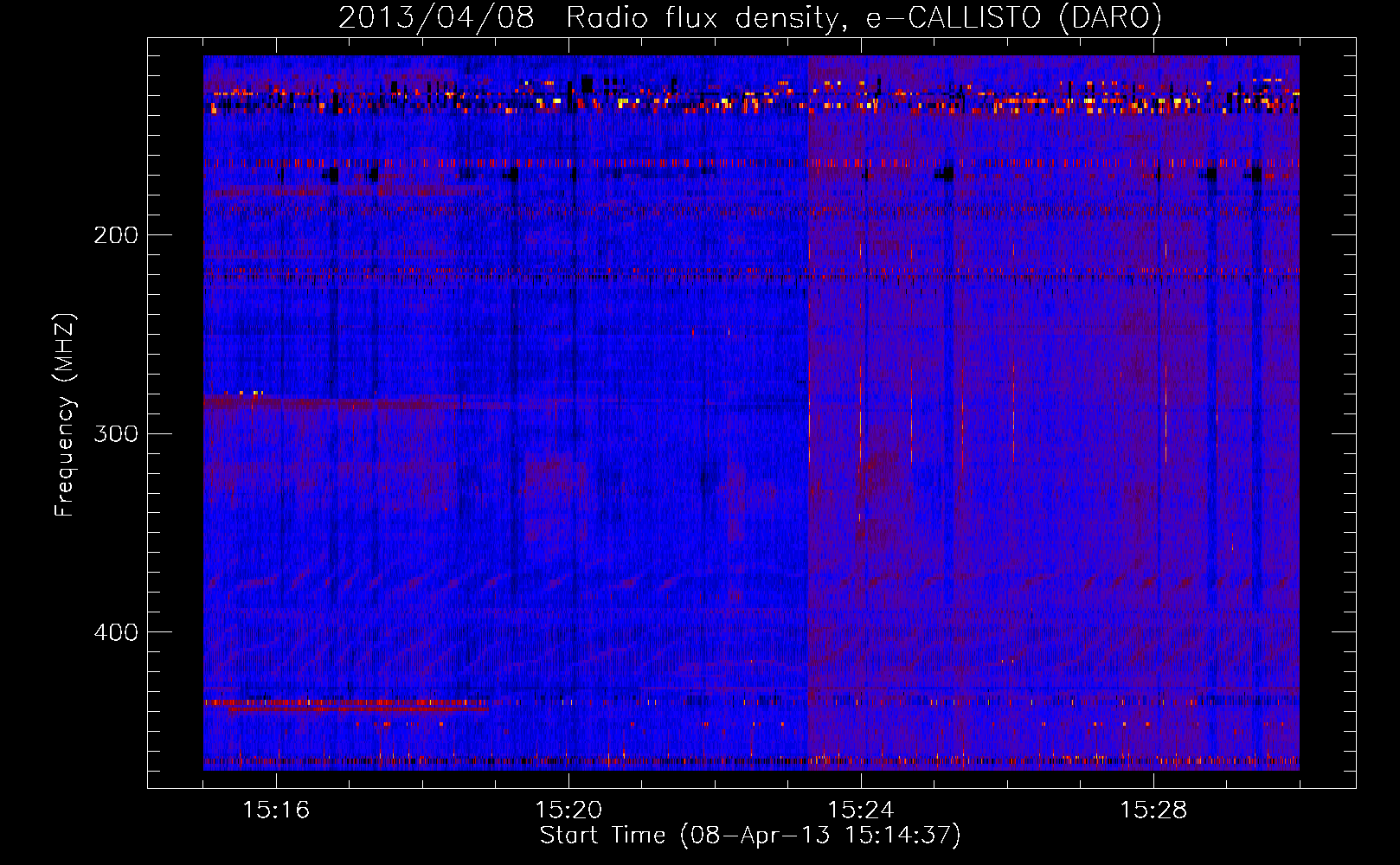
Task: Click the 15:28 time tick label
Action: point(1154,810)
